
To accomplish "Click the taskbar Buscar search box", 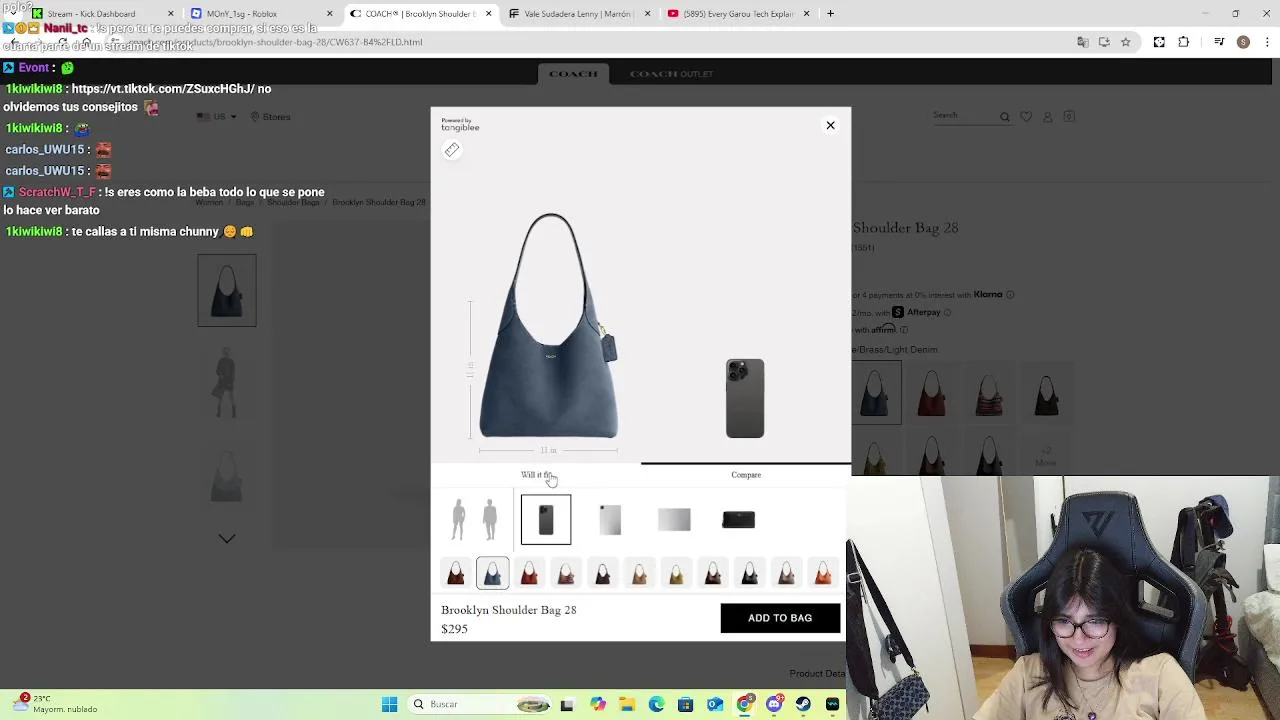I will (x=480, y=705).
